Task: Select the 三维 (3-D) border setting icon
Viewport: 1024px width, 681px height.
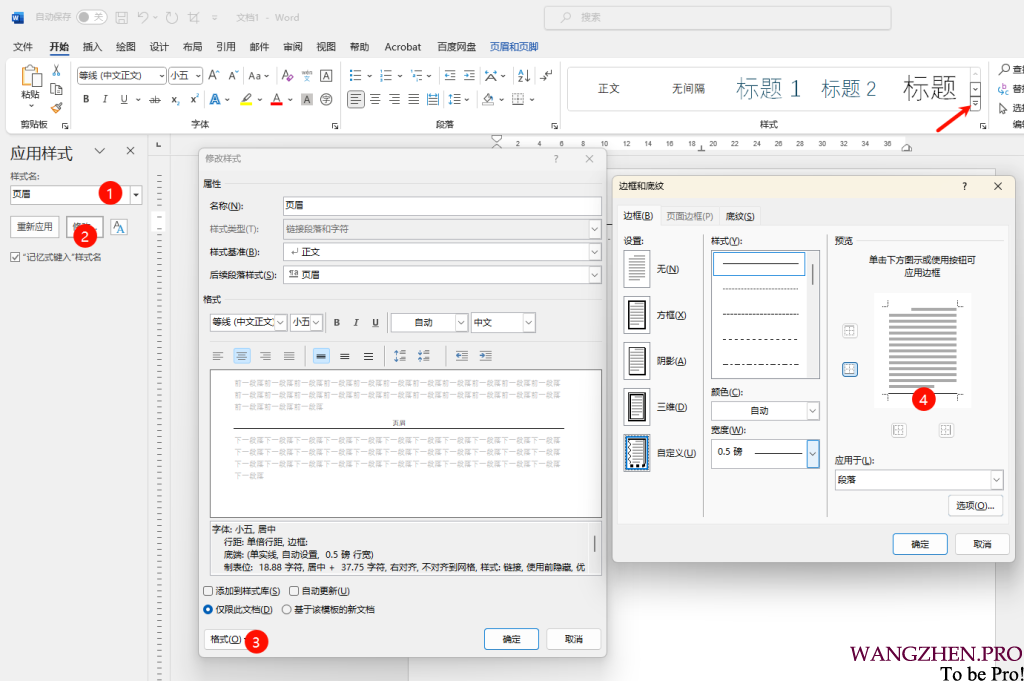Action: 636,406
